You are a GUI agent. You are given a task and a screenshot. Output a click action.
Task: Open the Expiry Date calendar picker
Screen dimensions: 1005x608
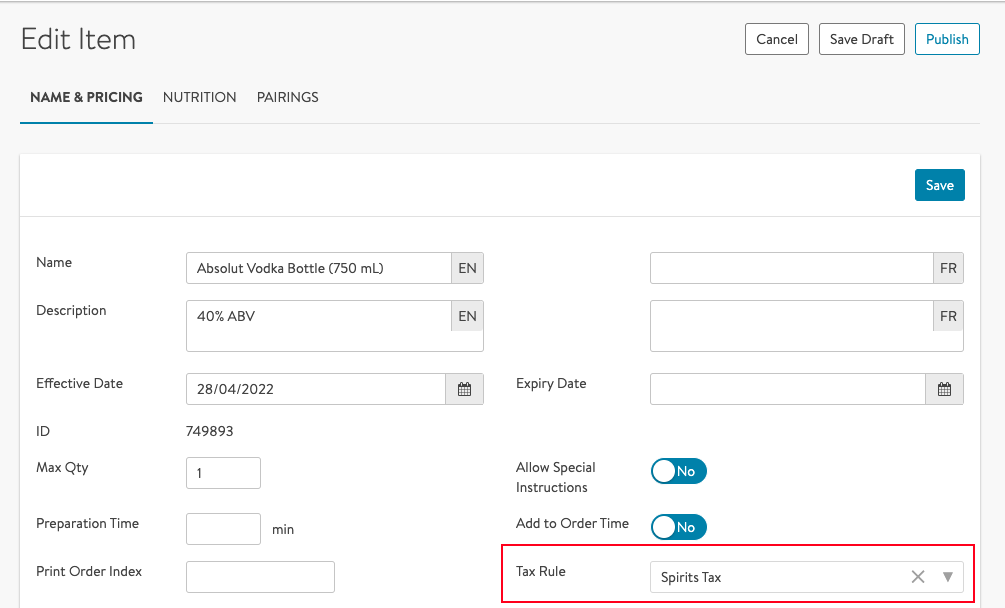[944, 389]
